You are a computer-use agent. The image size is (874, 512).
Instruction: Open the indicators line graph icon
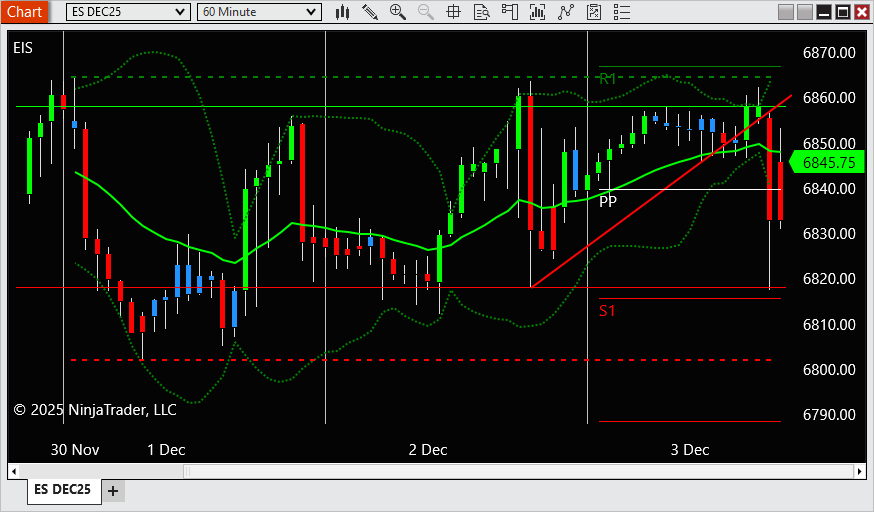tap(566, 12)
